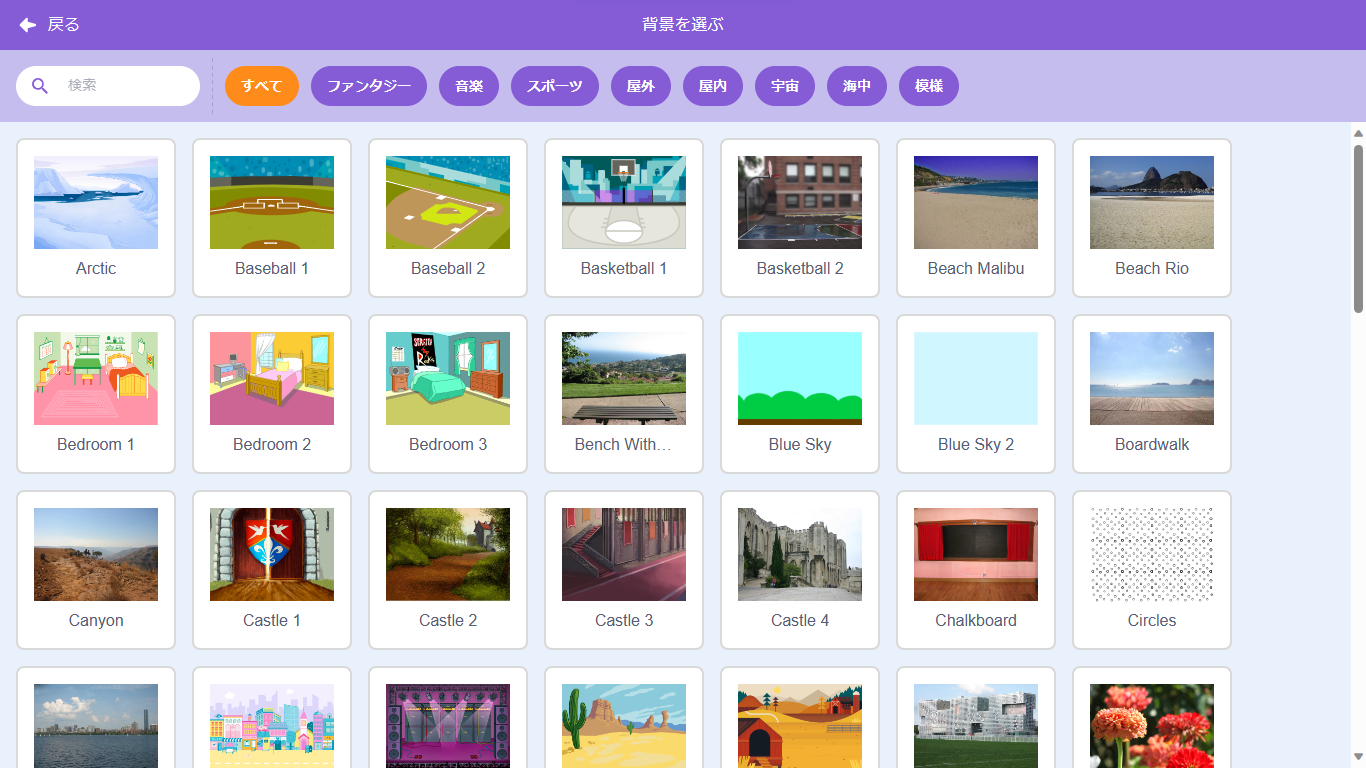The height and width of the screenshot is (768, 1366).
Task: Filter backdrops by 音楽
Action: (469, 86)
